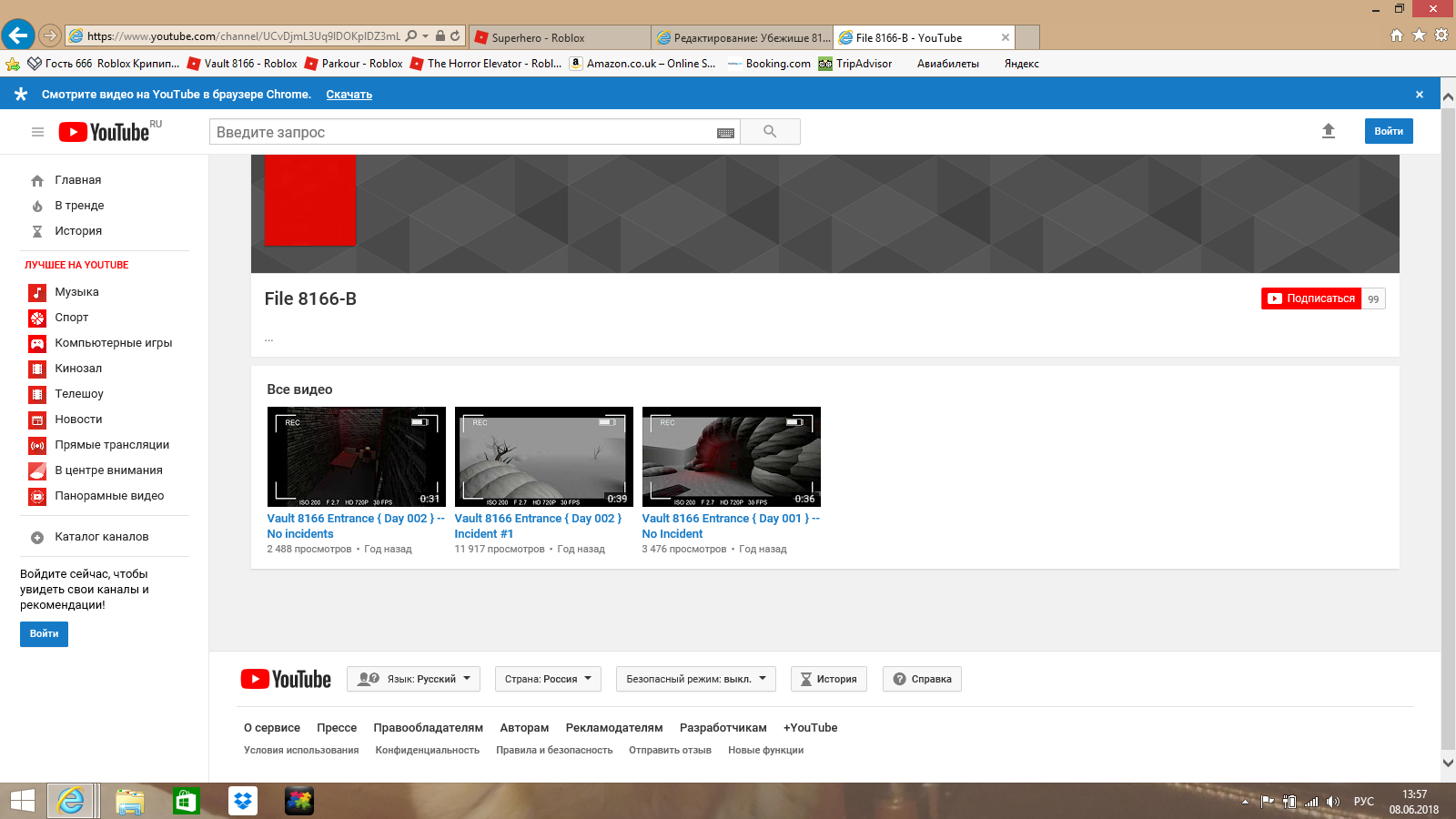Image resolution: width=1456 pixels, height=819 pixels.
Task: Click the upload video arrow icon
Action: point(1329,131)
